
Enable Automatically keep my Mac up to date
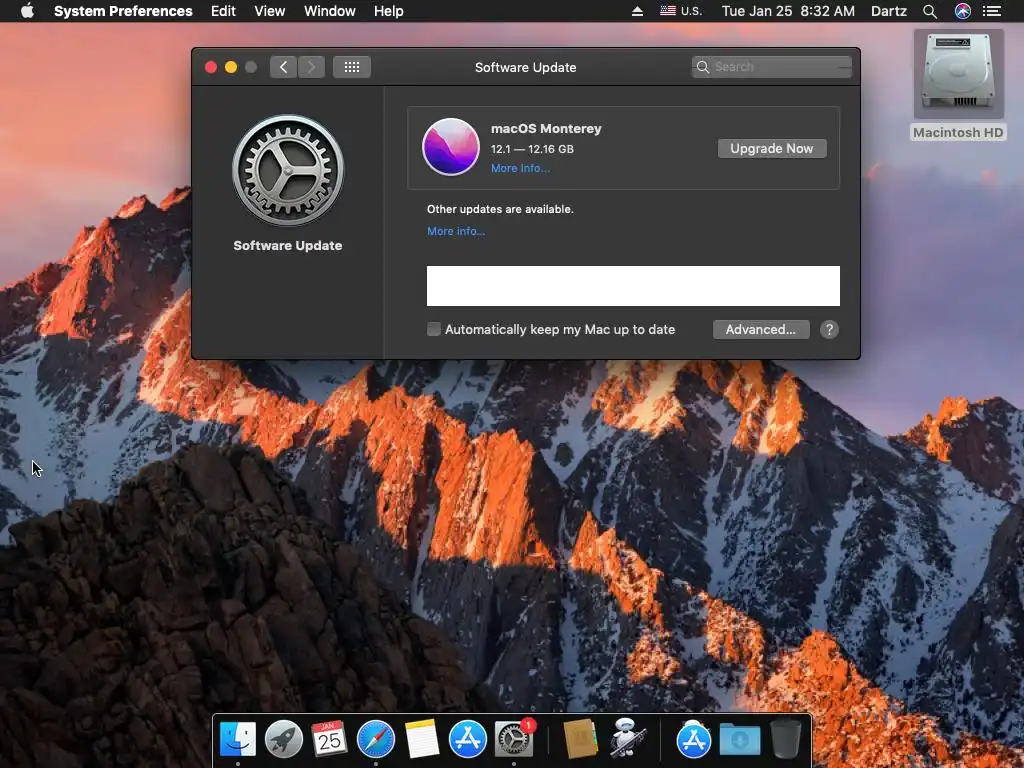coord(434,329)
